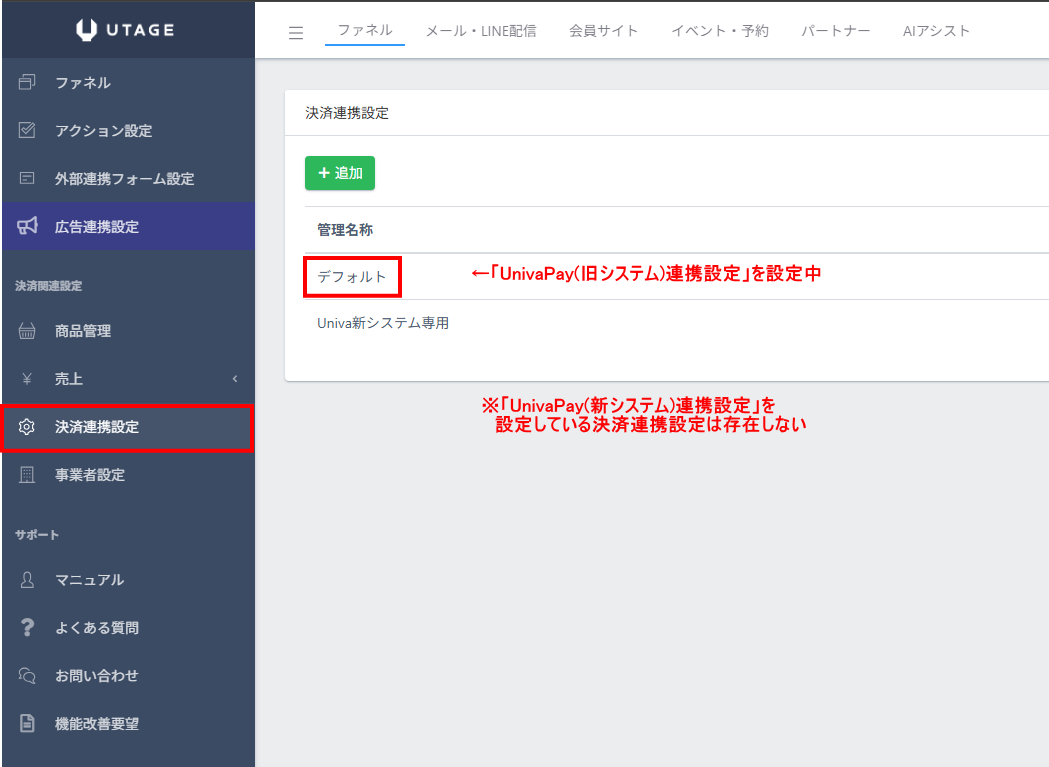The image size is (1049, 767).
Task: Open the デフォルト payment setting
Action: tap(352, 276)
